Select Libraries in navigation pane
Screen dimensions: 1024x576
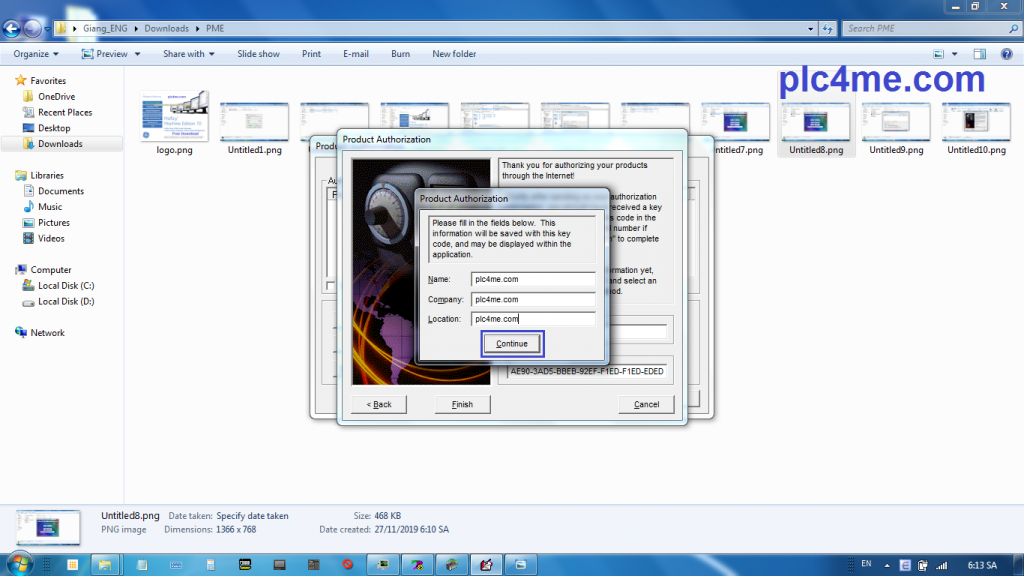click(47, 175)
